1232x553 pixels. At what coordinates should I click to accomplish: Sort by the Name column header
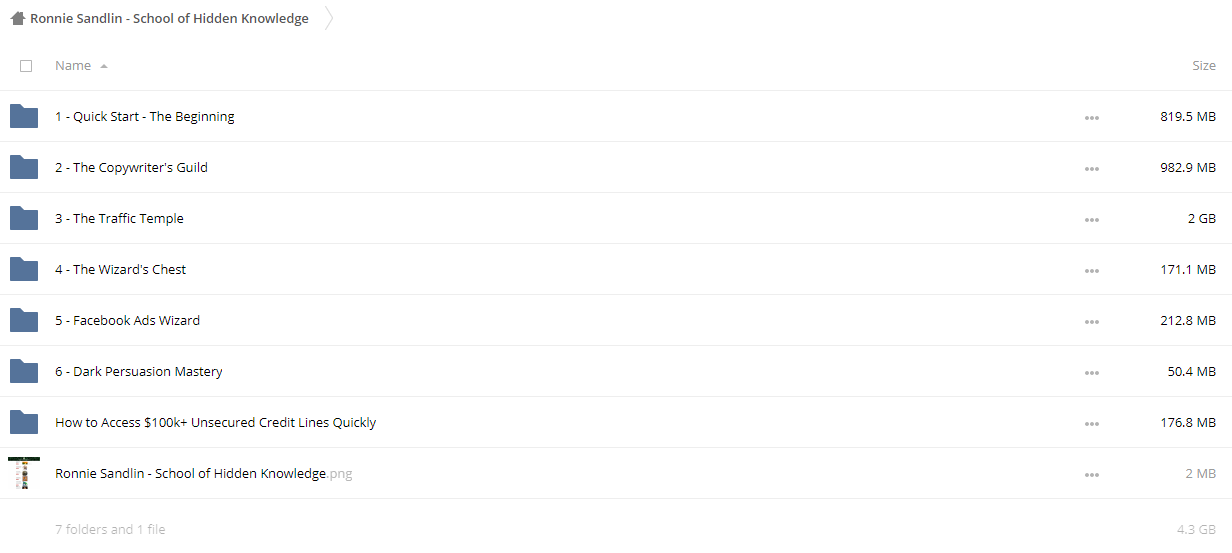(73, 66)
